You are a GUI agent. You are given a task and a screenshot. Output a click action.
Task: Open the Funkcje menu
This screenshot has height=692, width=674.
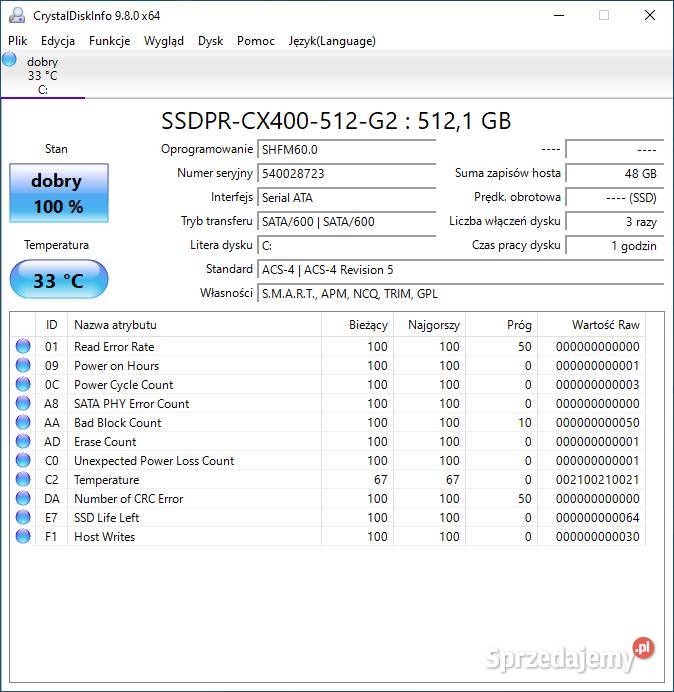pos(109,41)
